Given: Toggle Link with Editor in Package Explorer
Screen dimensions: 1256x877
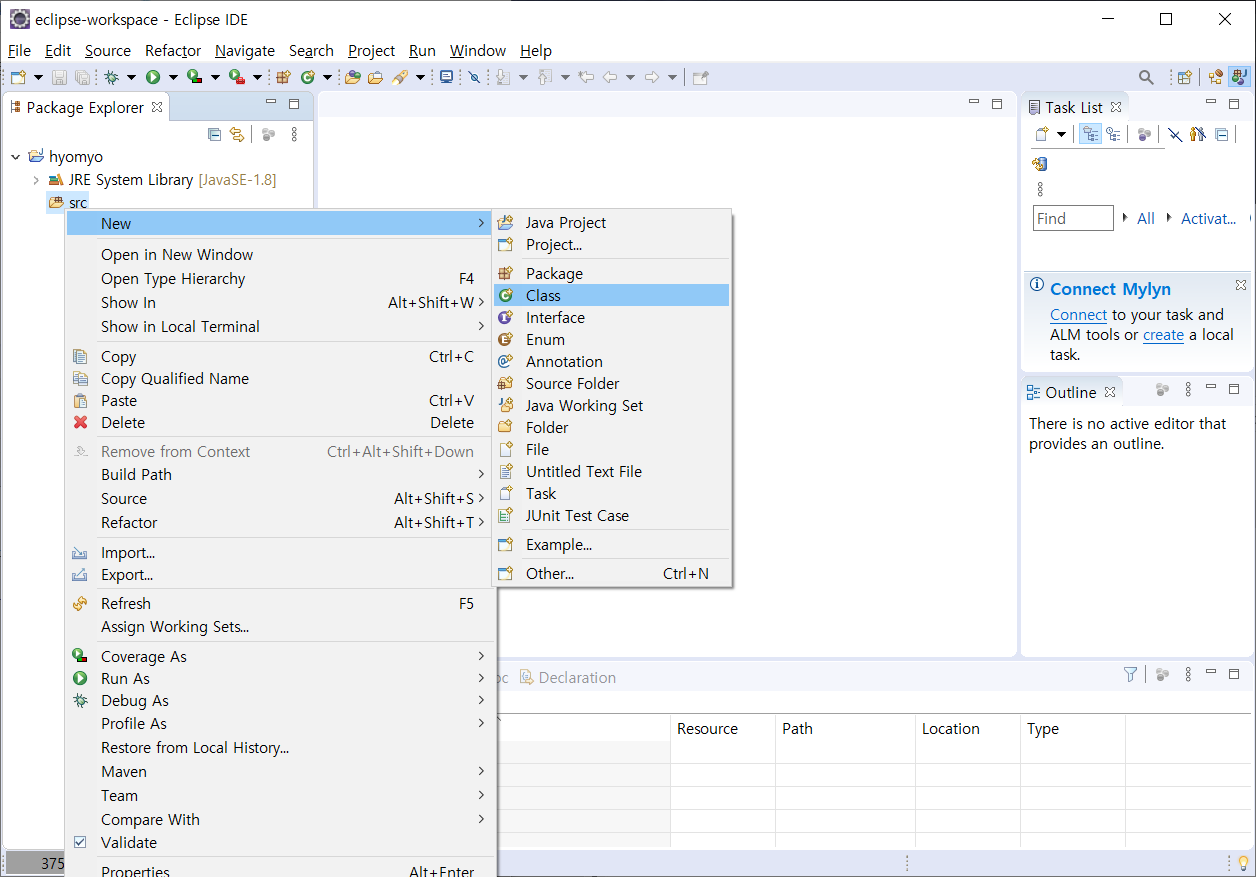Looking at the screenshot, I should tap(237, 133).
